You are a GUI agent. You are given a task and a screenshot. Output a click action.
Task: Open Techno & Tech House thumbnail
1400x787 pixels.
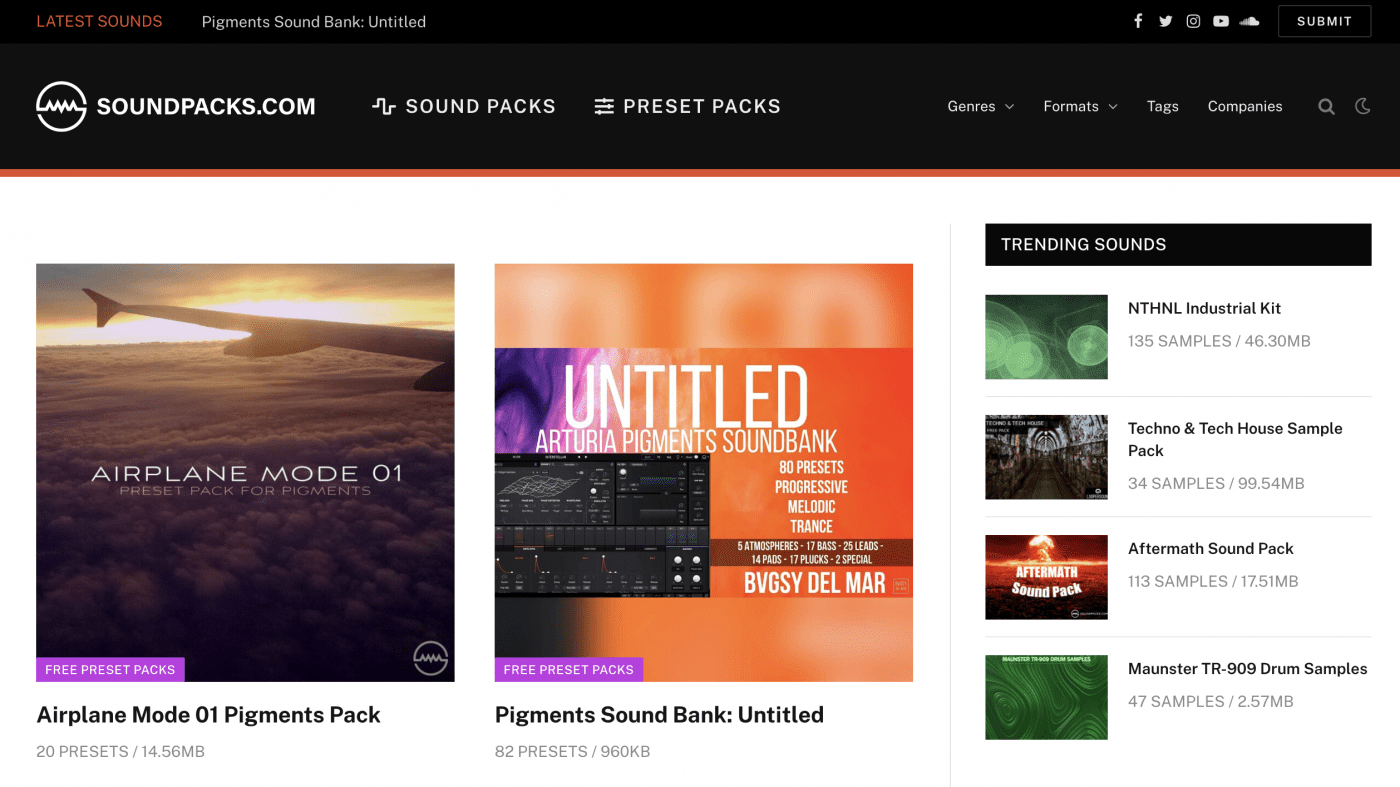click(x=1046, y=457)
